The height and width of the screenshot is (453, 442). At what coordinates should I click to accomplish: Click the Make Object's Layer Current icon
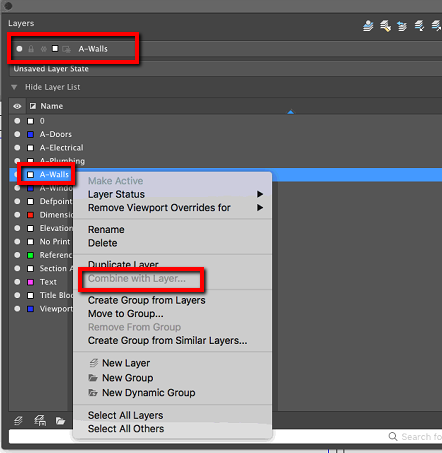(x=368, y=26)
